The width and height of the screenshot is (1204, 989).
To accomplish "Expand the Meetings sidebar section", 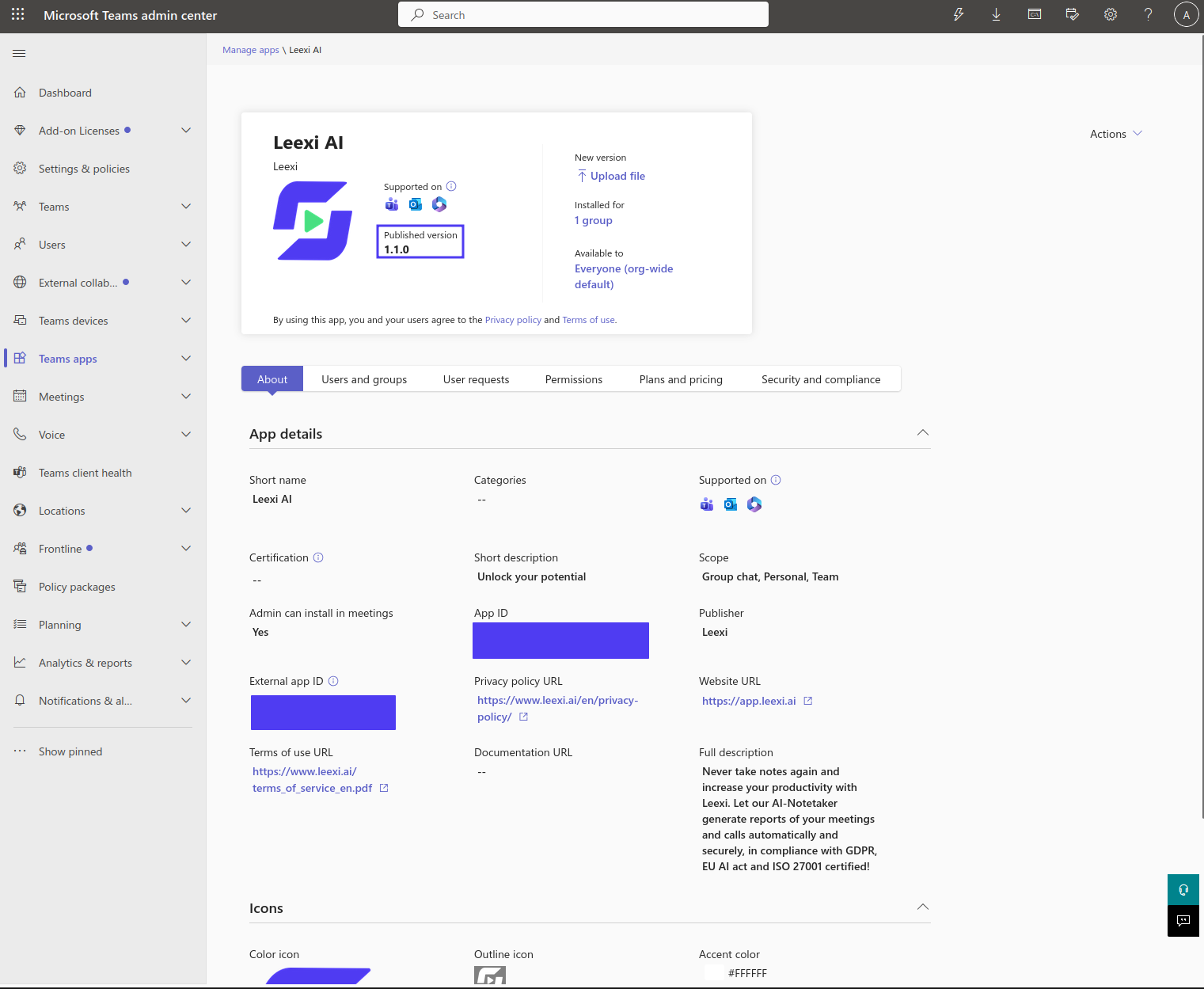I will pyautogui.click(x=186, y=397).
